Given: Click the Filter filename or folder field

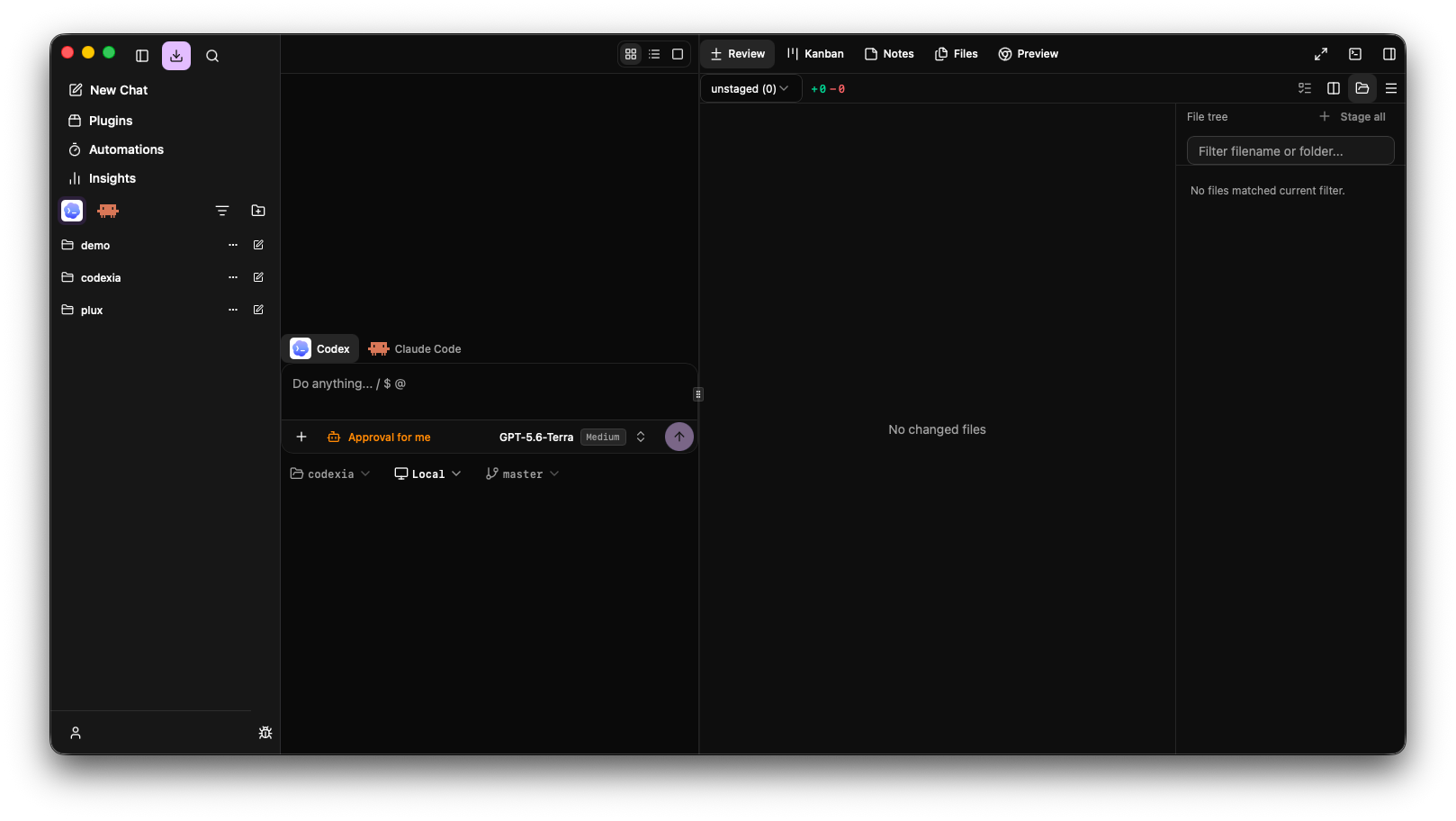Looking at the screenshot, I should tap(1290, 151).
